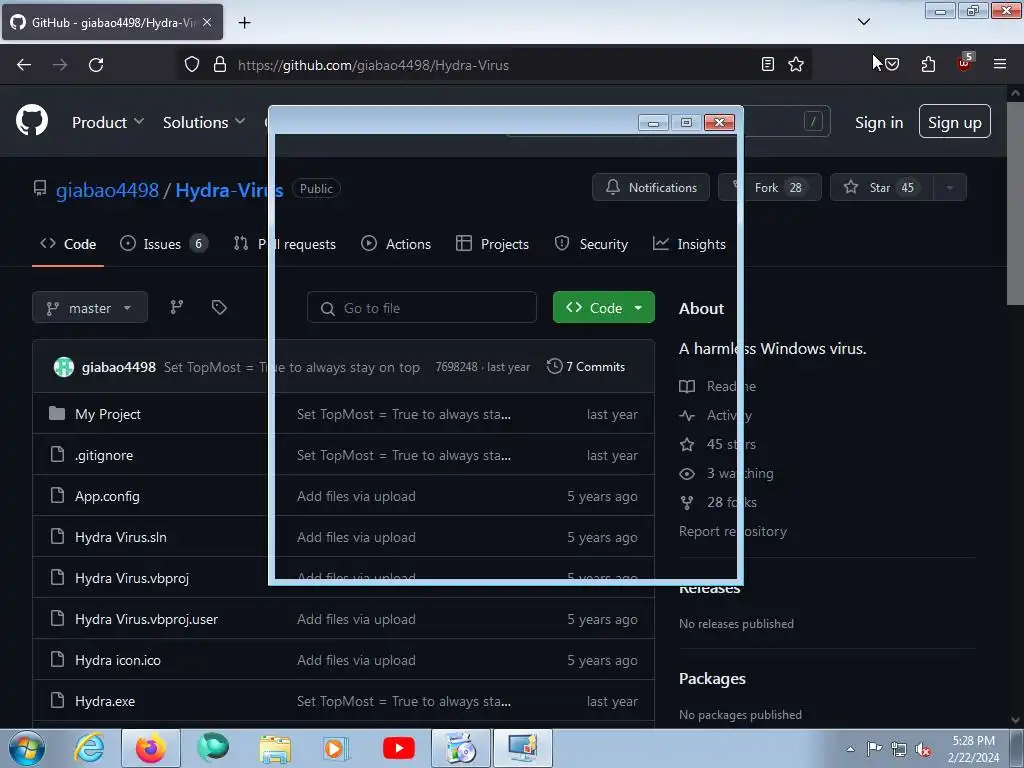The image size is (1024, 768).
Task: Click the star icon next to 45 stars
Action: [687, 445]
